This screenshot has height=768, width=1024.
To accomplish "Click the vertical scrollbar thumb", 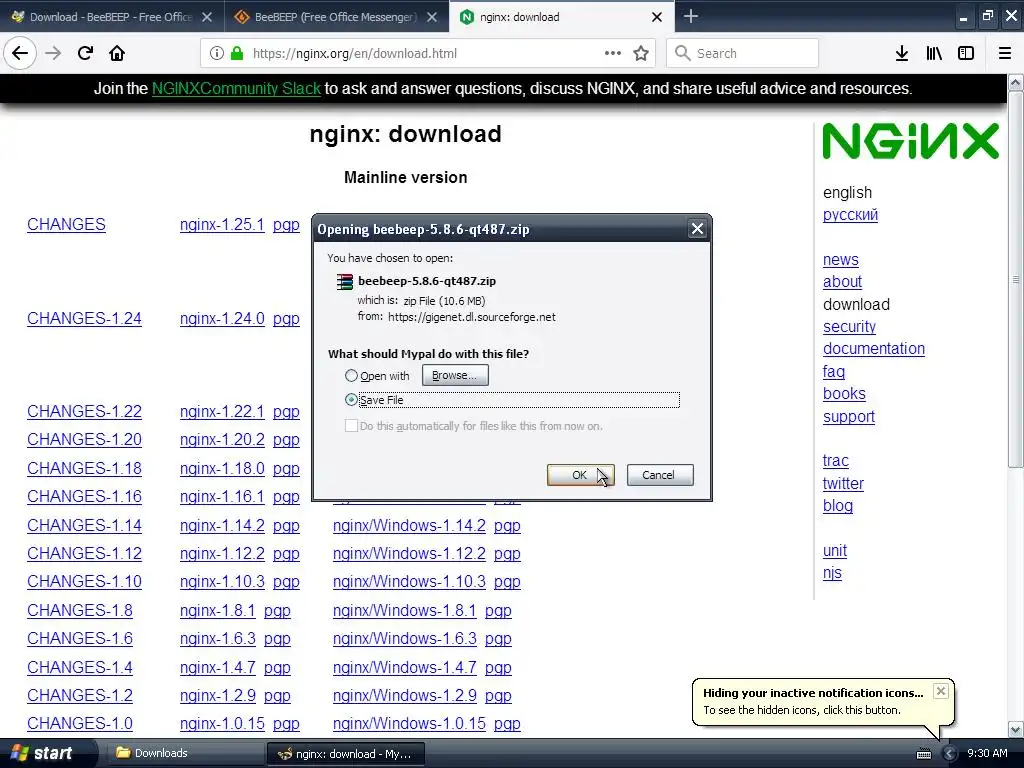I will pyautogui.click(x=1016, y=279).
